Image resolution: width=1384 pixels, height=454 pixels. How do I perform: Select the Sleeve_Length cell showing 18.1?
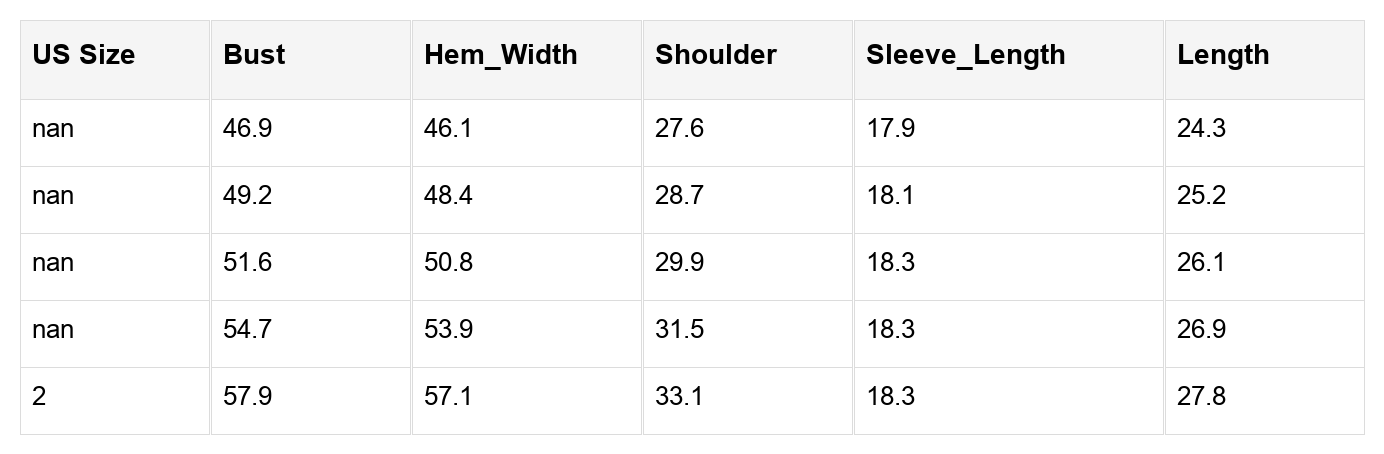(890, 196)
